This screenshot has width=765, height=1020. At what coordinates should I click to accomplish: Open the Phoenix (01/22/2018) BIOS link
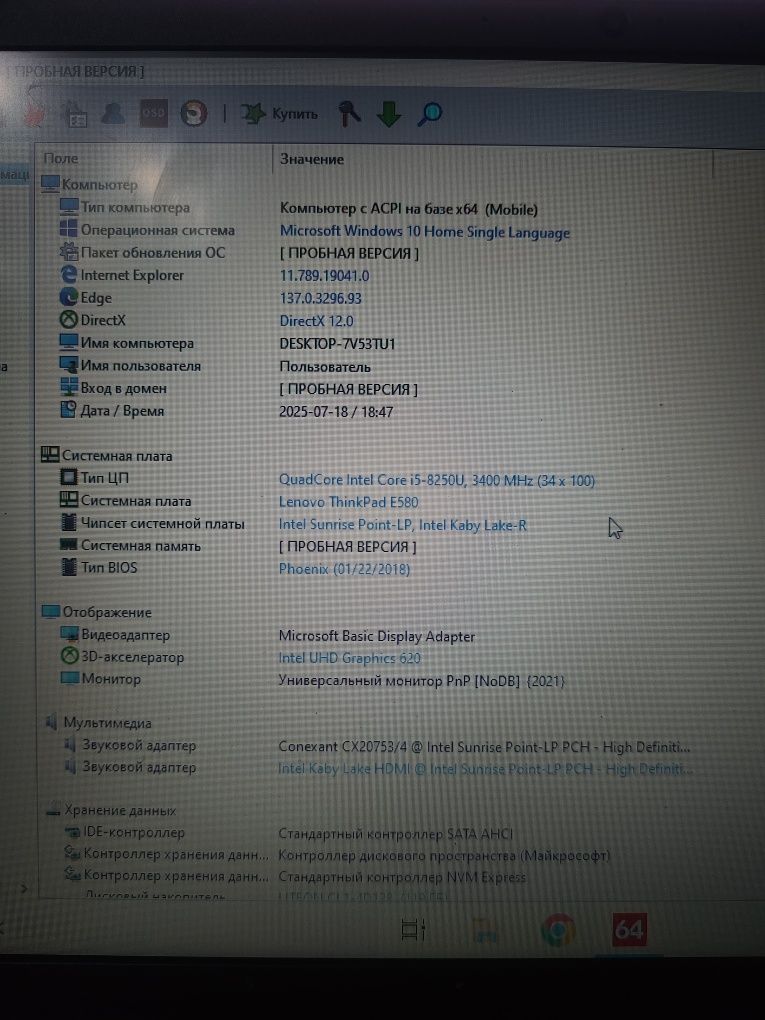344,569
